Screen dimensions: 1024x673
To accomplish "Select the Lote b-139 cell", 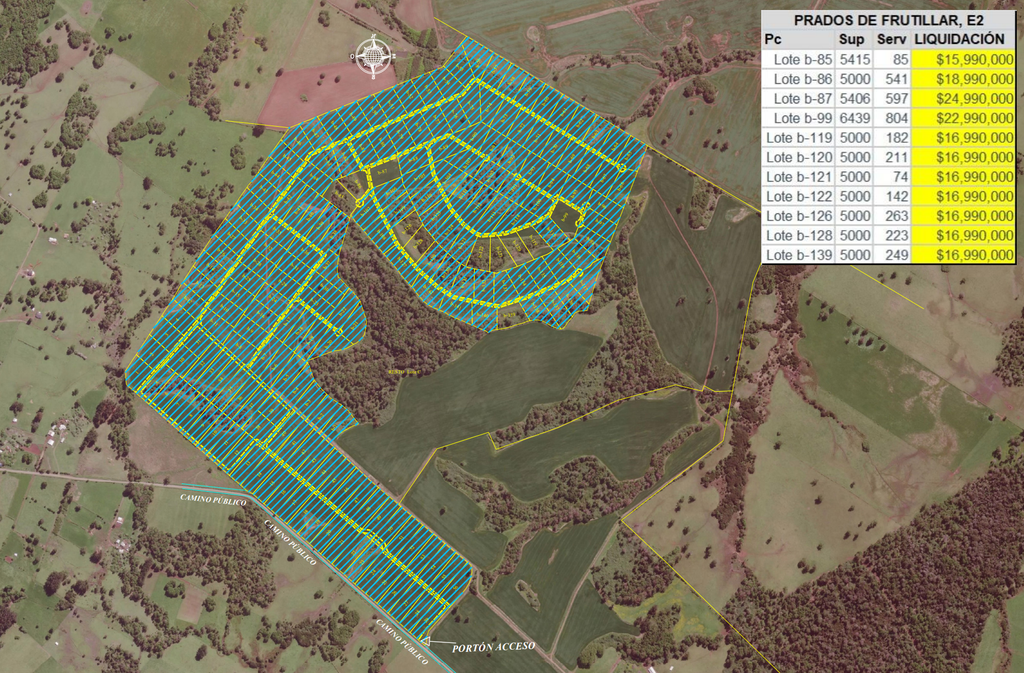I will click(798, 255).
